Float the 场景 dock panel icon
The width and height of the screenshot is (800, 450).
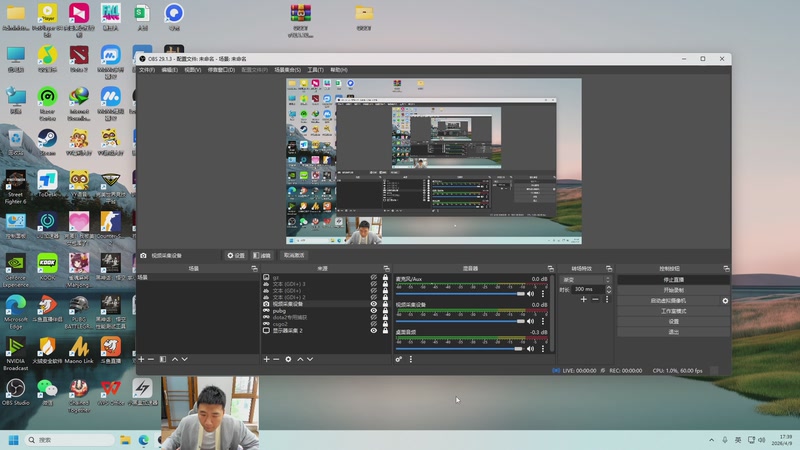click(254, 268)
